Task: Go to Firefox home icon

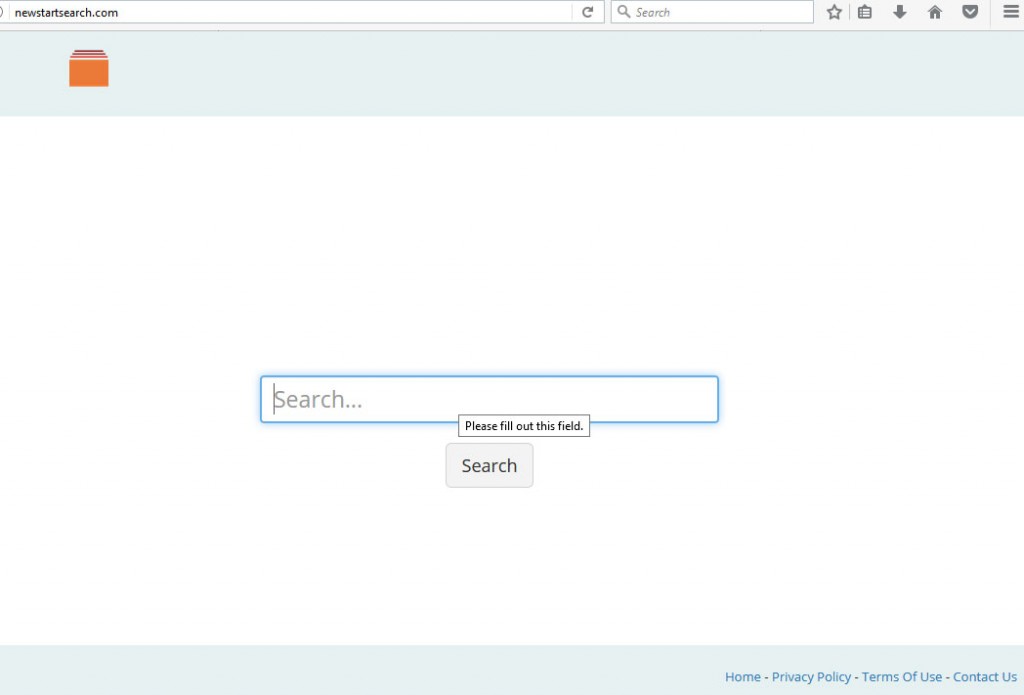Action: (935, 12)
